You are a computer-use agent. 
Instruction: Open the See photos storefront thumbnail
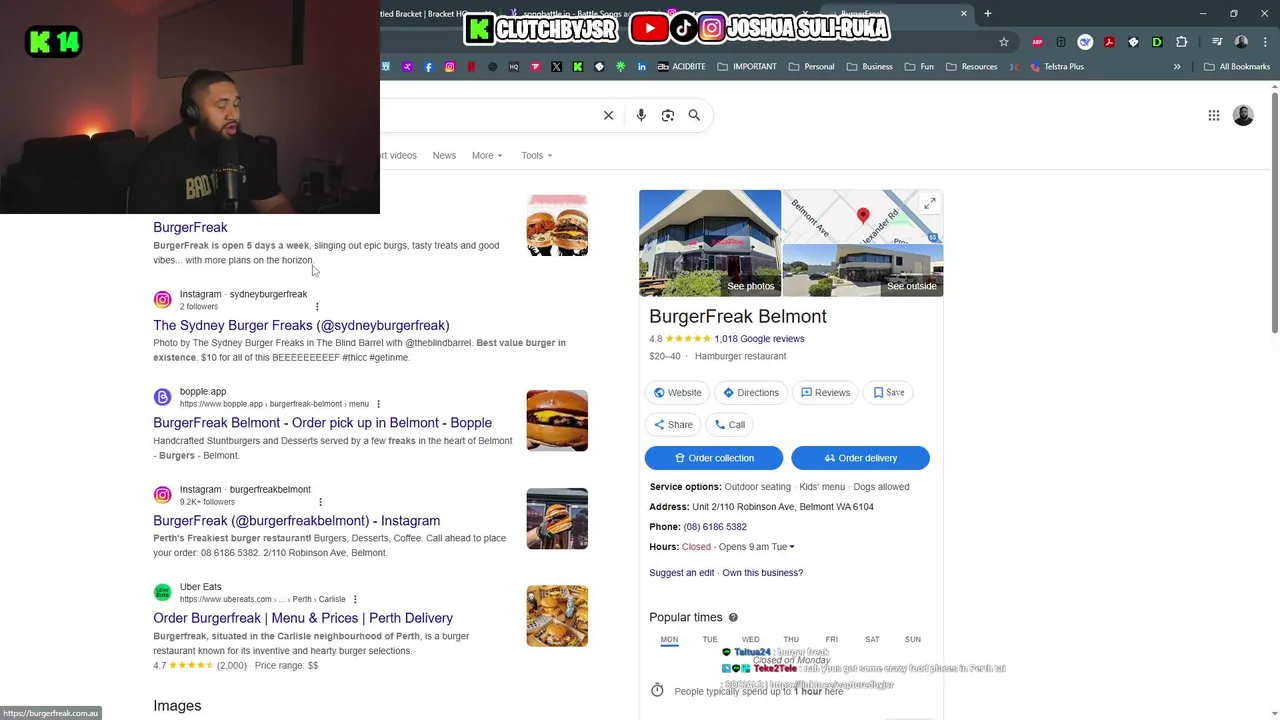tap(710, 243)
